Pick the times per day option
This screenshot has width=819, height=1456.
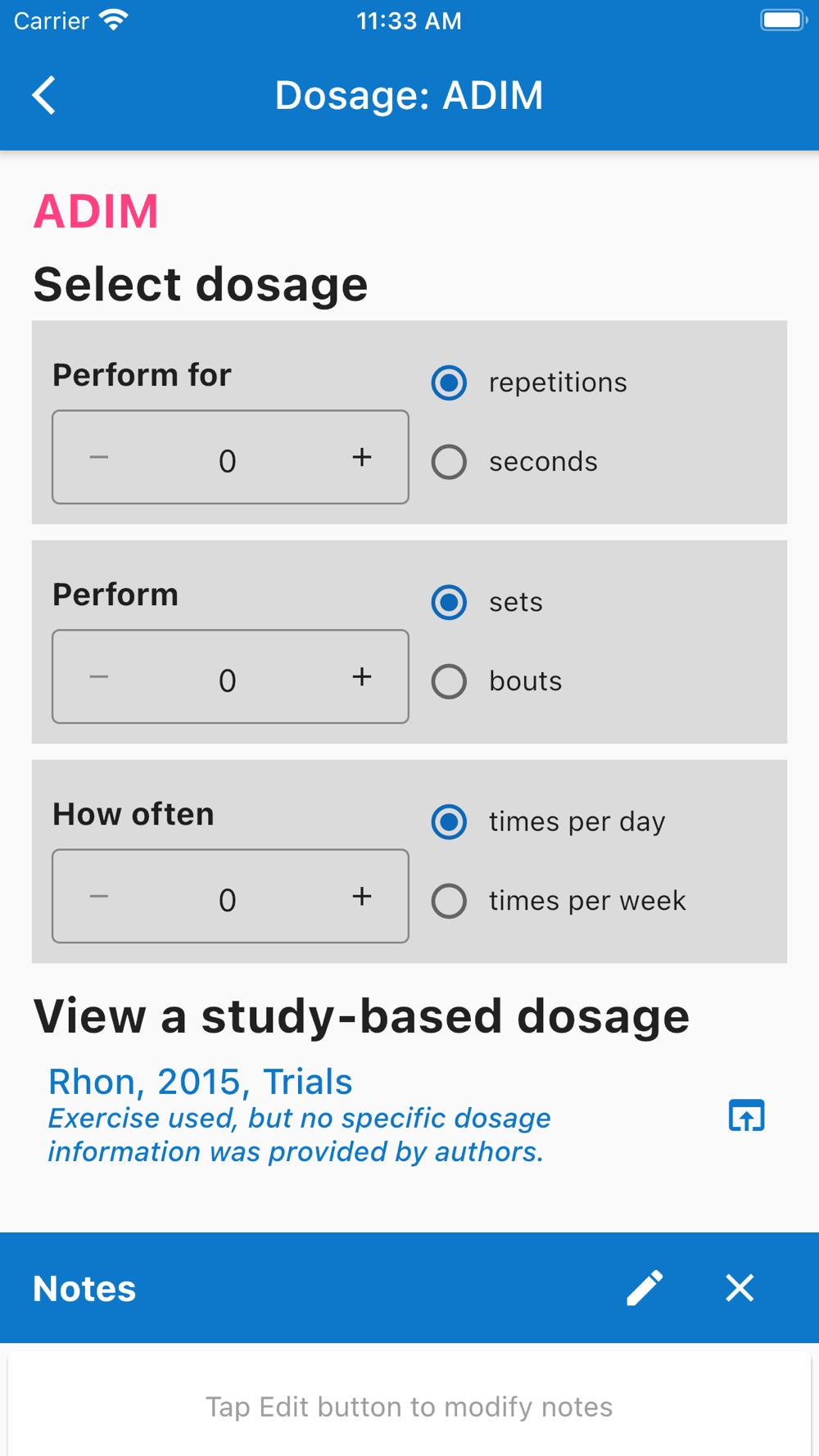pos(450,821)
